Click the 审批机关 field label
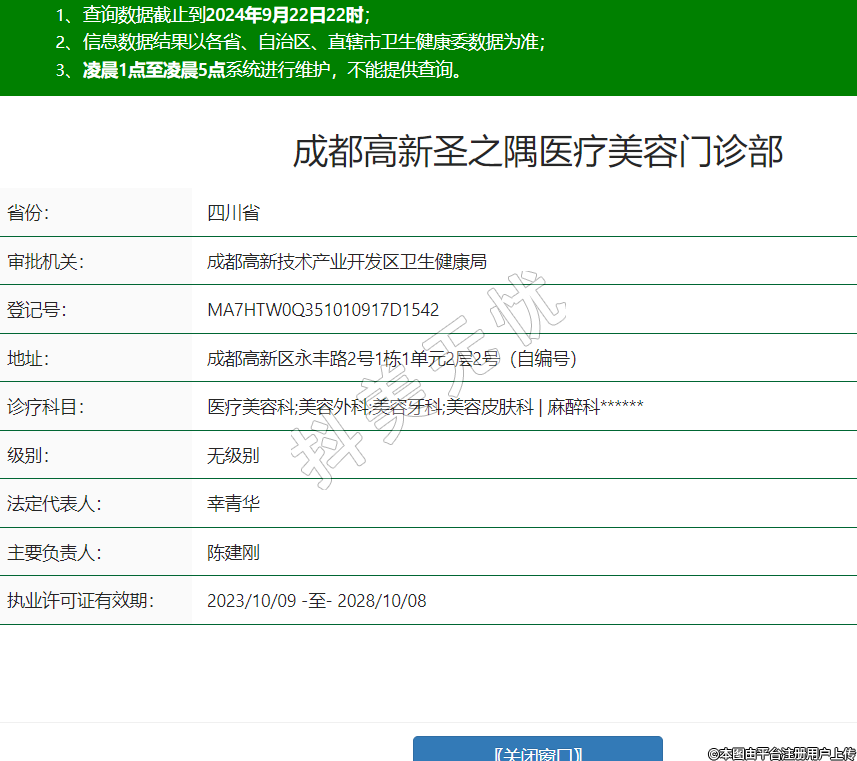 tap(45, 262)
